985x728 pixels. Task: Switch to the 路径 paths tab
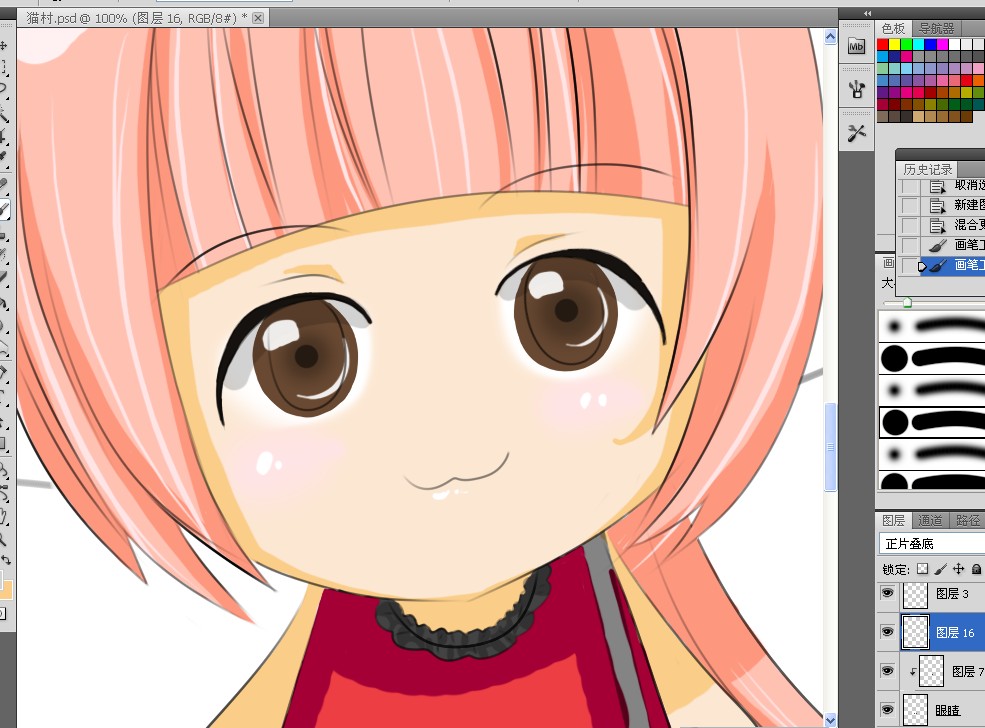point(967,520)
